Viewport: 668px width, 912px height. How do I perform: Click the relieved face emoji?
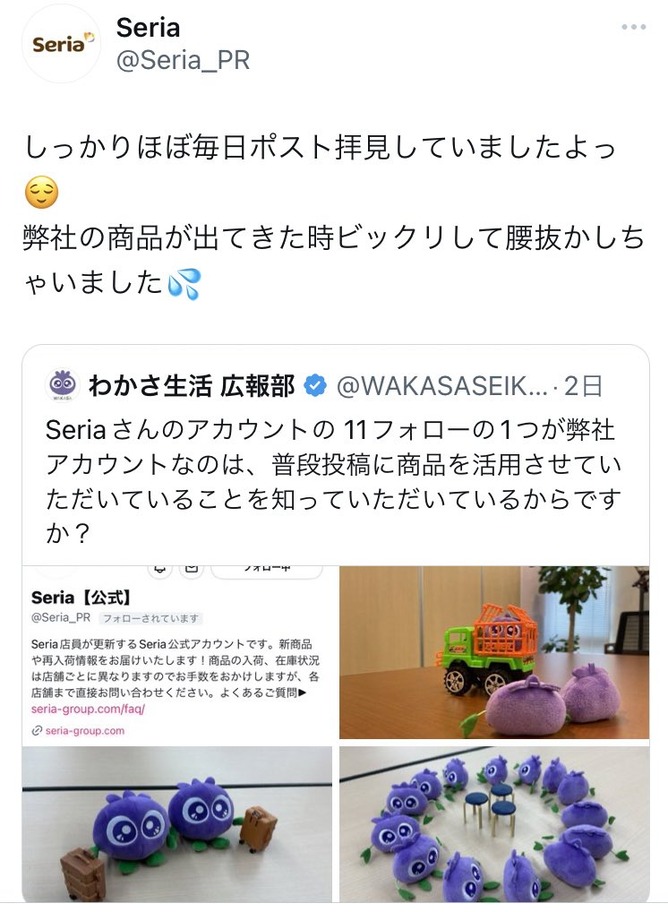tap(41, 193)
